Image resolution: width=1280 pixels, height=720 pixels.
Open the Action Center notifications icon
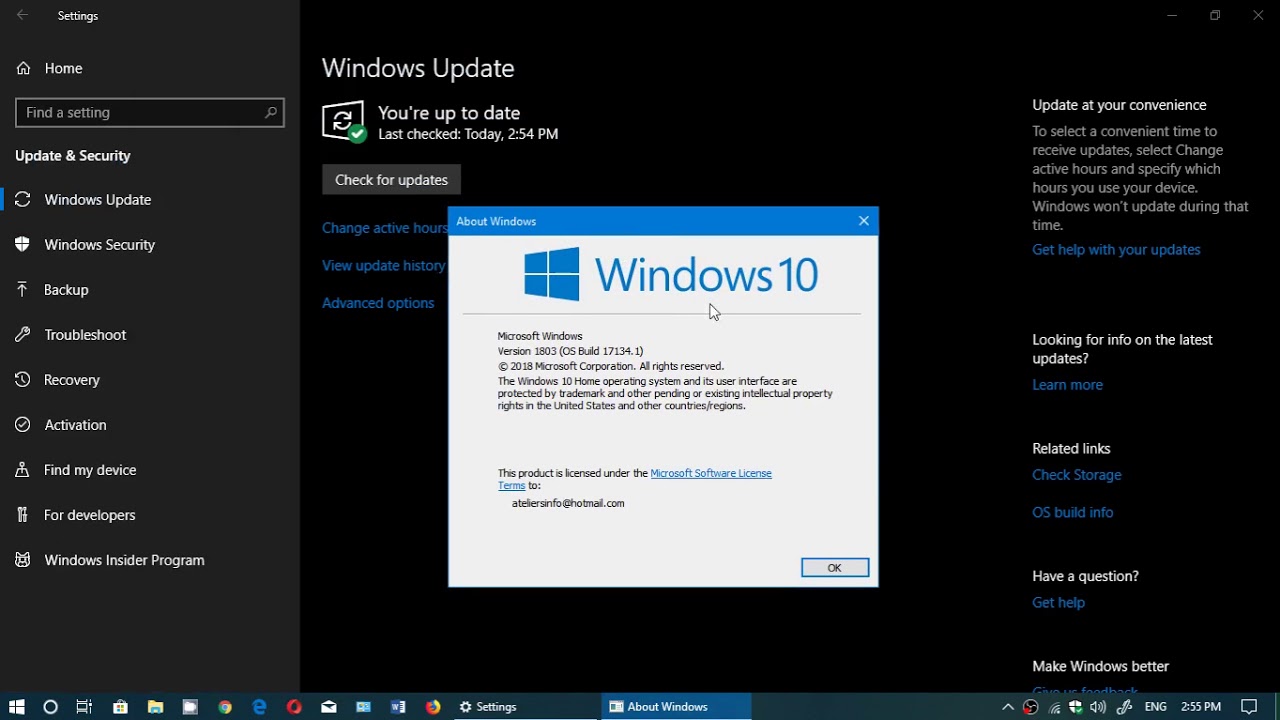1249,707
